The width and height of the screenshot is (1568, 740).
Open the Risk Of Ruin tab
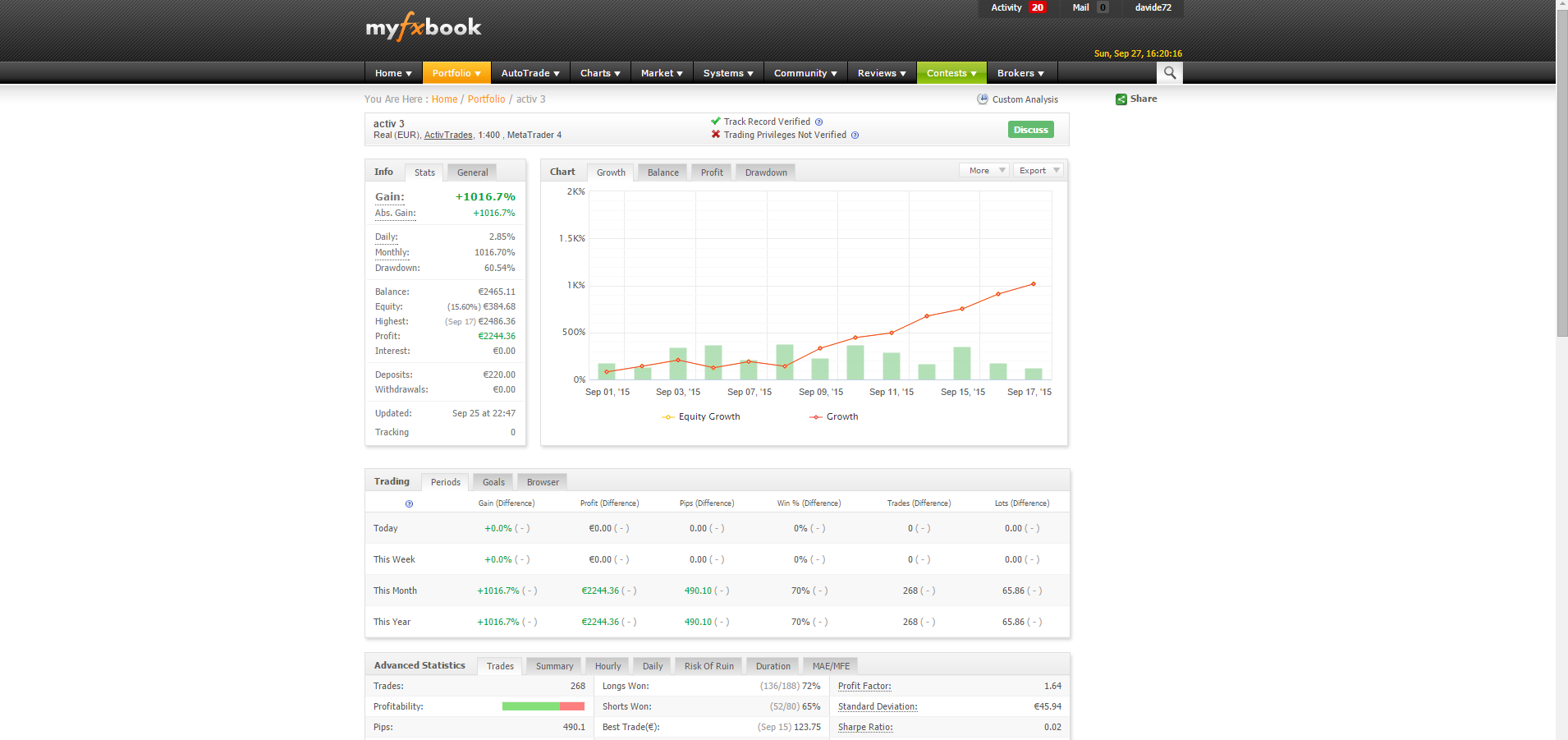coord(709,666)
